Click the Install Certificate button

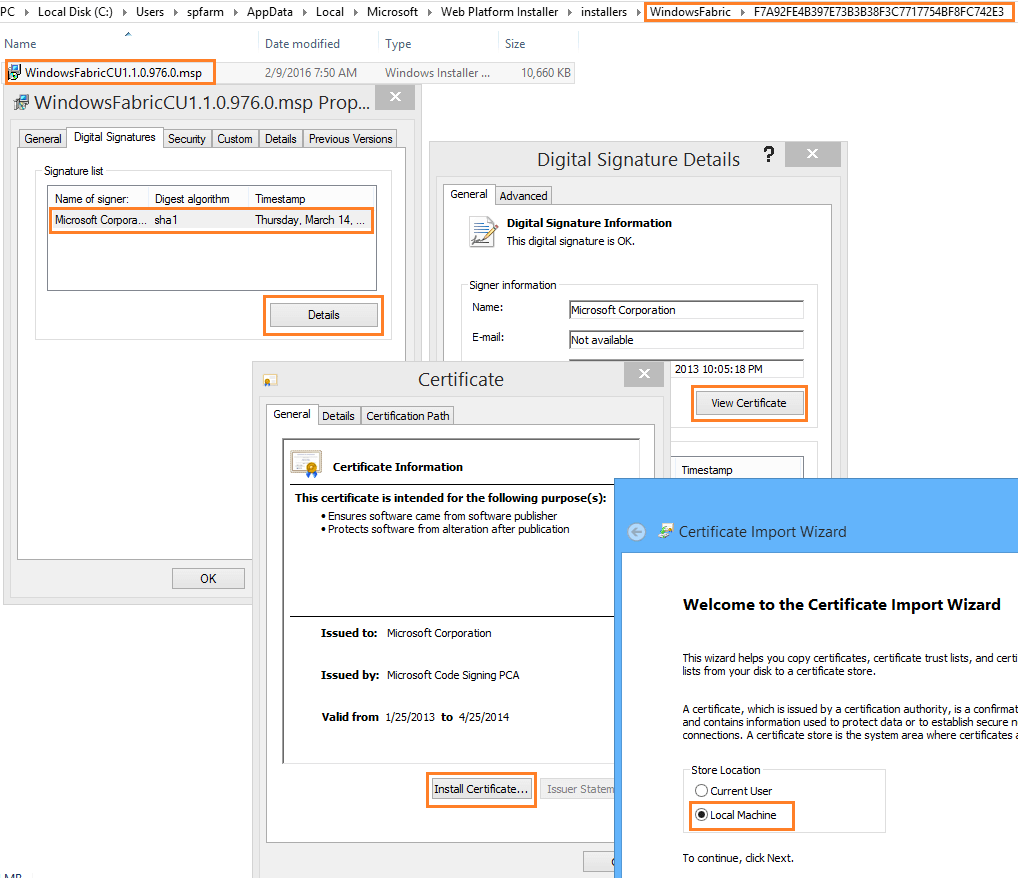pyautogui.click(x=481, y=789)
